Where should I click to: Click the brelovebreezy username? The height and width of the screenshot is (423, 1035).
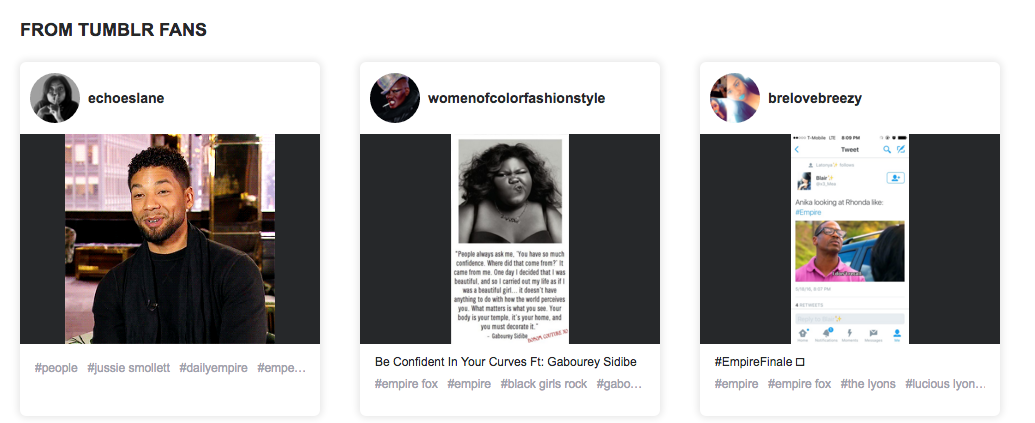(x=815, y=98)
